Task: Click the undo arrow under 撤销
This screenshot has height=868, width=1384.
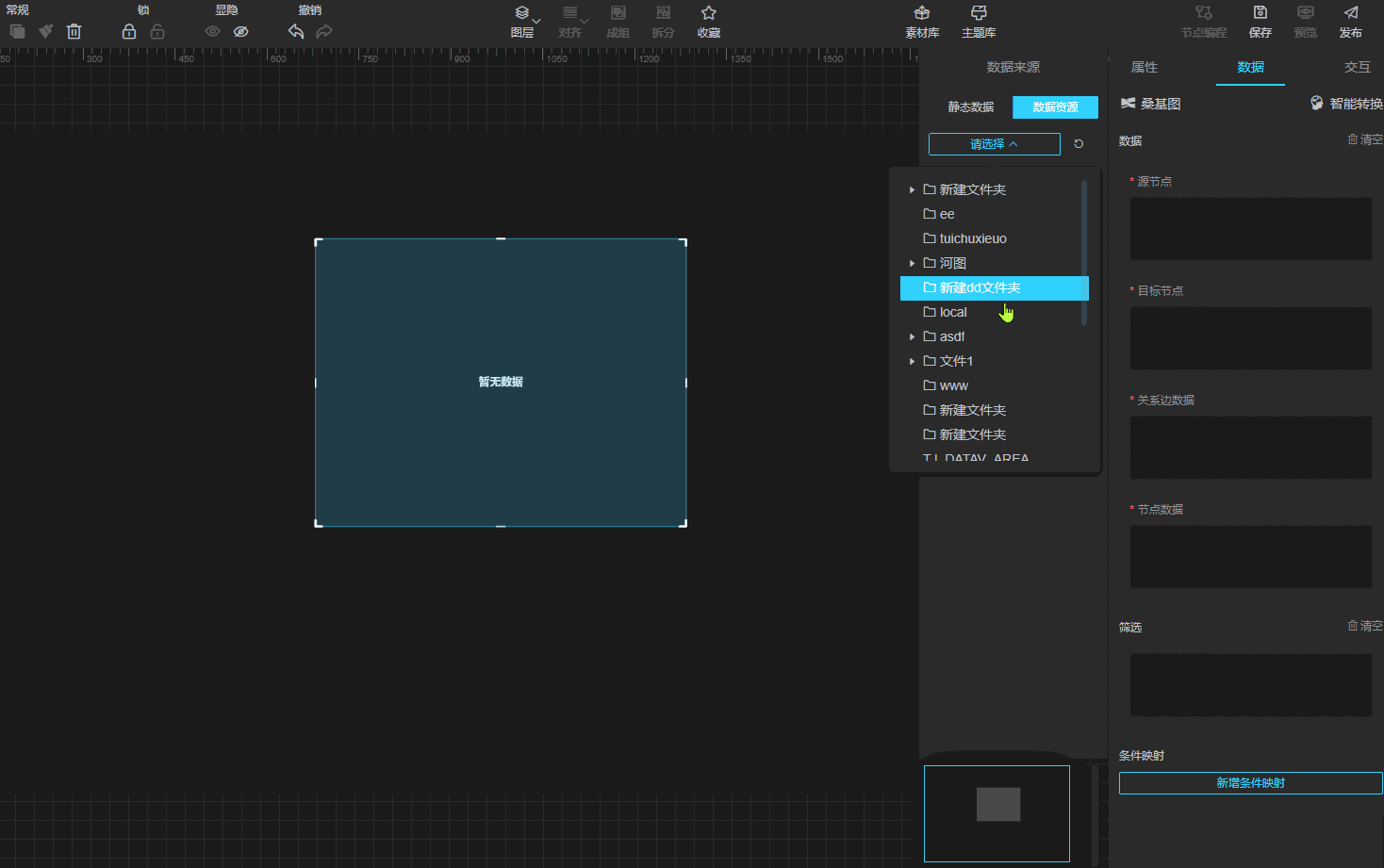Action: tap(296, 31)
